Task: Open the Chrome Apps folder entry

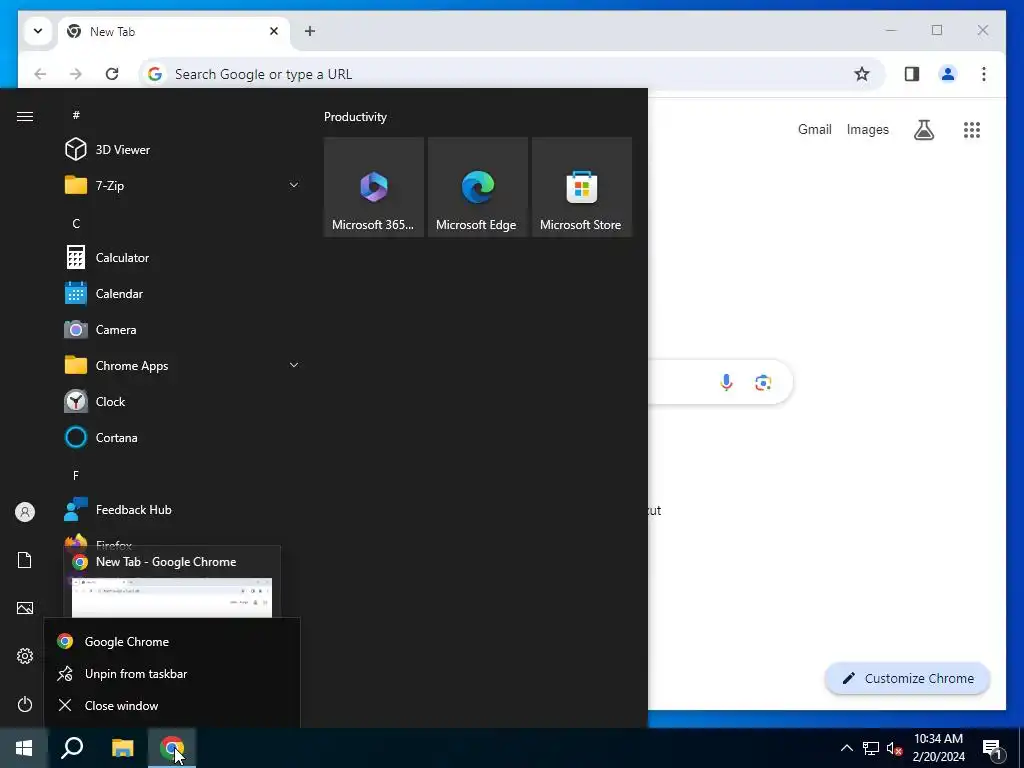Action: [132, 365]
